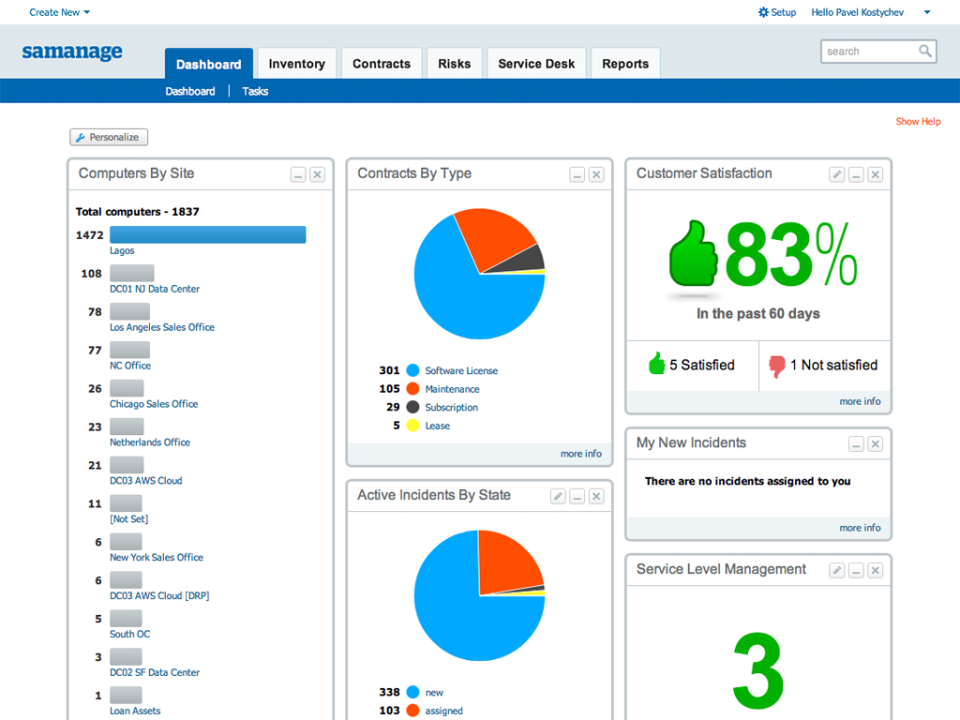Image resolution: width=960 pixels, height=720 pixels.
Task: Minimize the Computers By Site widget
Action: click(298, 173)
